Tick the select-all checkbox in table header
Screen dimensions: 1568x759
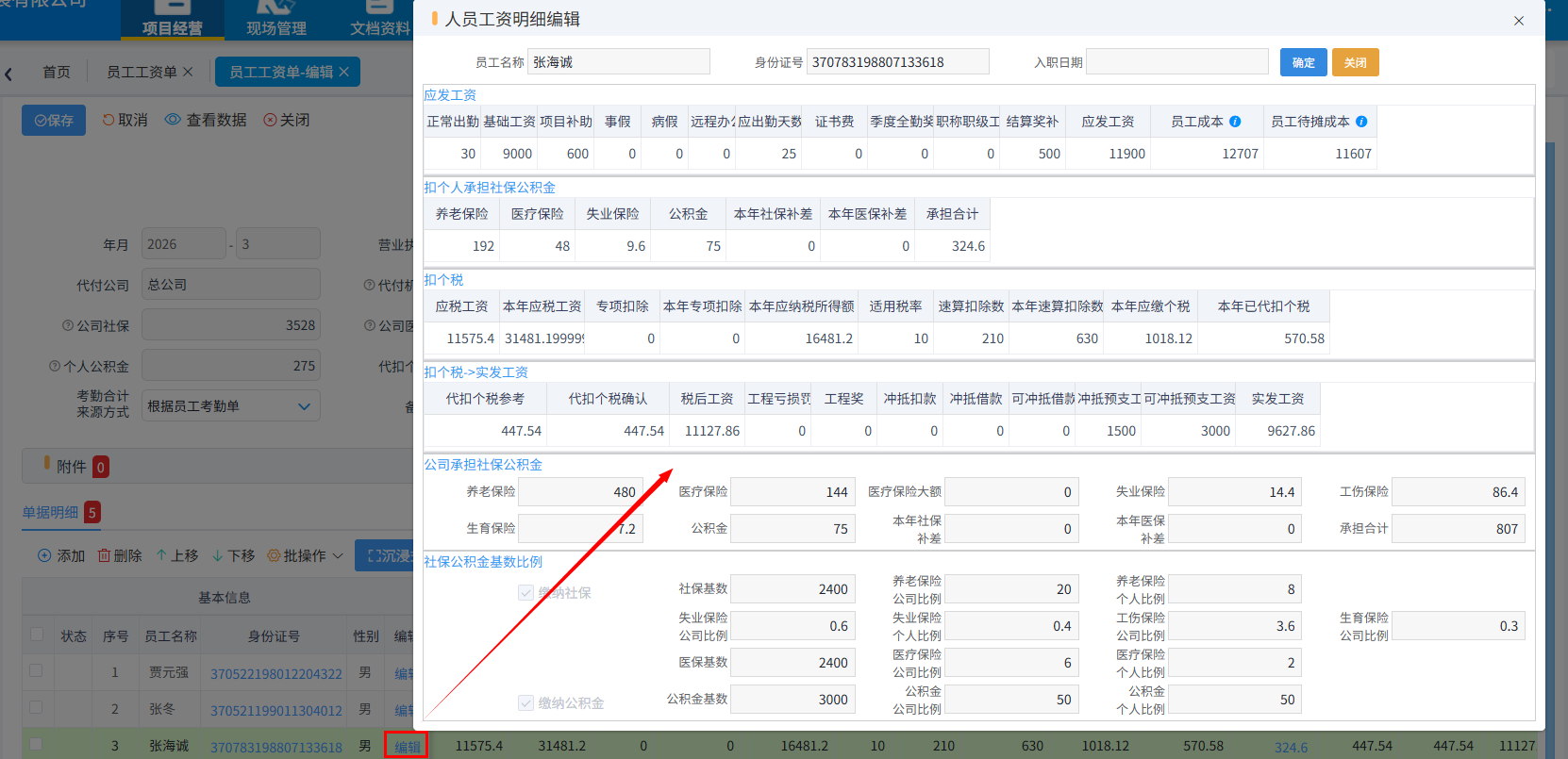tap(37, 635)
